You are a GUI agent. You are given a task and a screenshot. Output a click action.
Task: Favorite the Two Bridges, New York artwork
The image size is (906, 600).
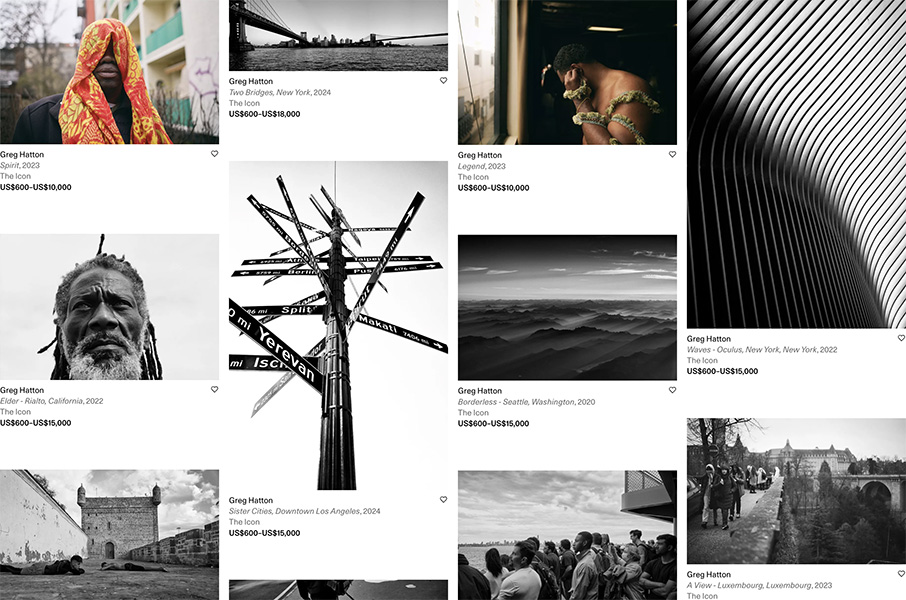pyautogui.click(x=443, y=80)
